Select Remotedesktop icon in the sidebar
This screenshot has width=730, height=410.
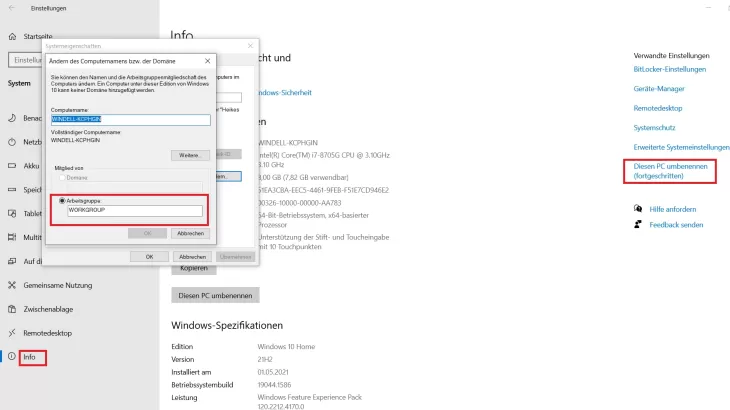pyautogui.click(x=11, y=332)
